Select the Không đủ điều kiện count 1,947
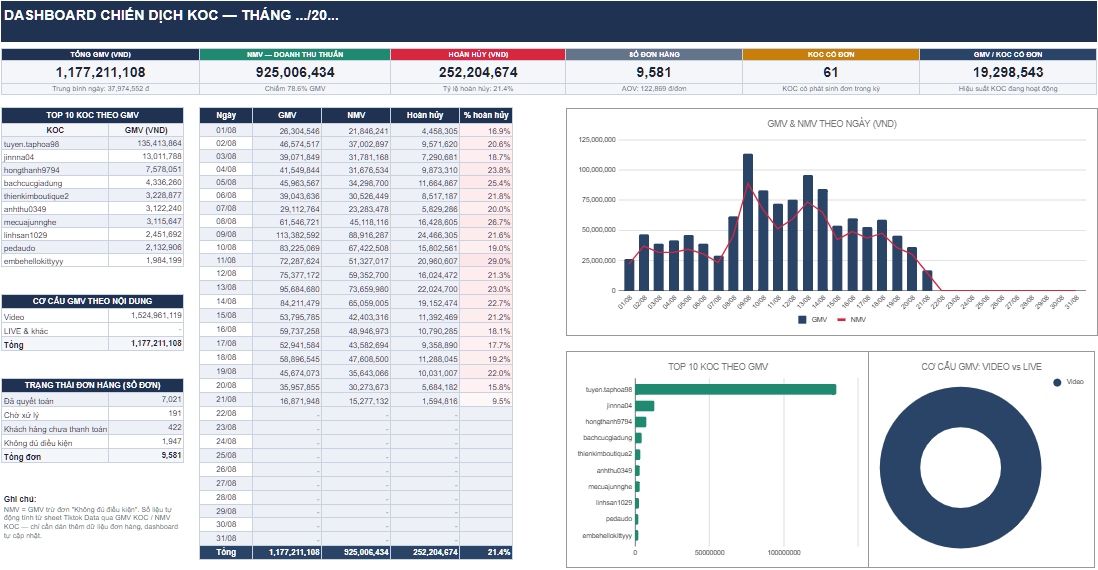 tap(172, 442)
